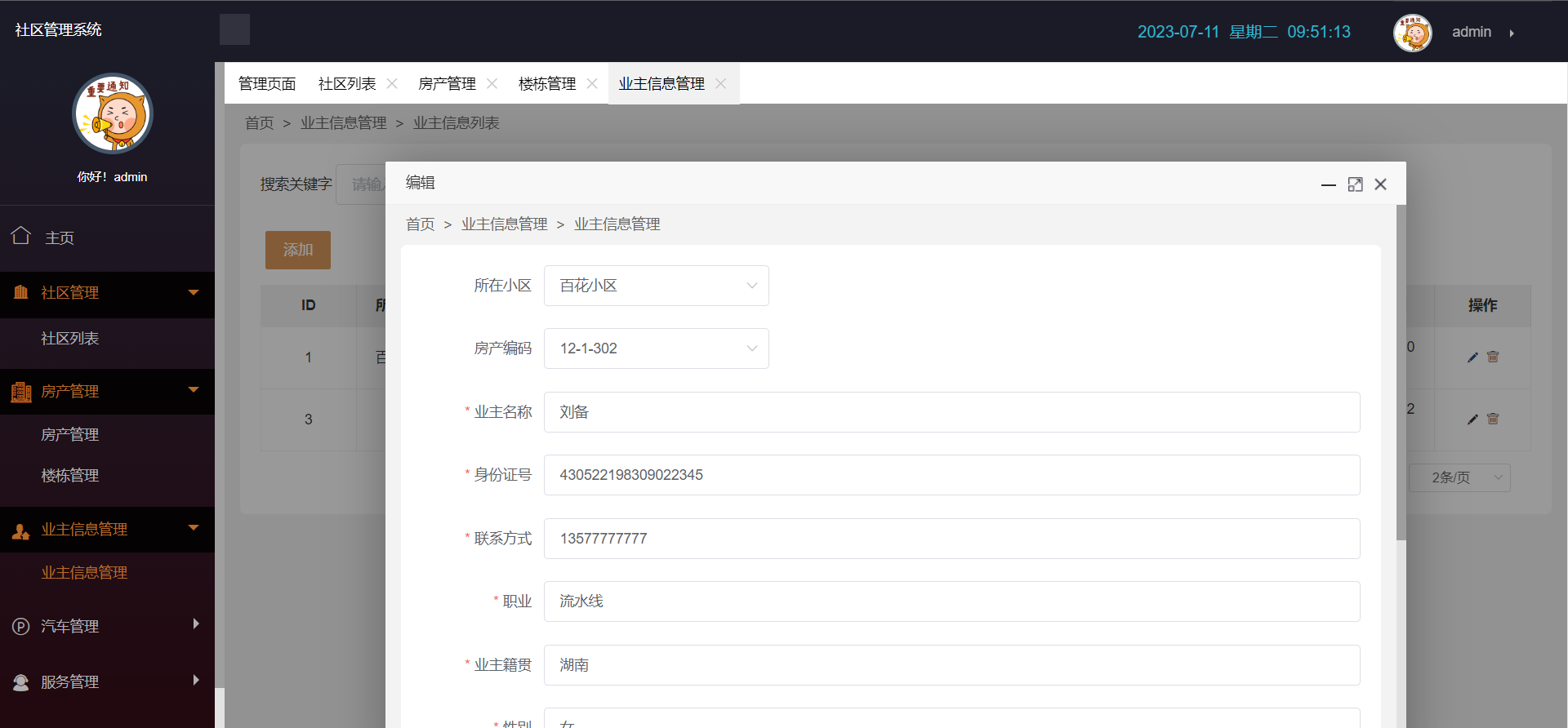Close the 编辑 dialog

[1380, 184]
